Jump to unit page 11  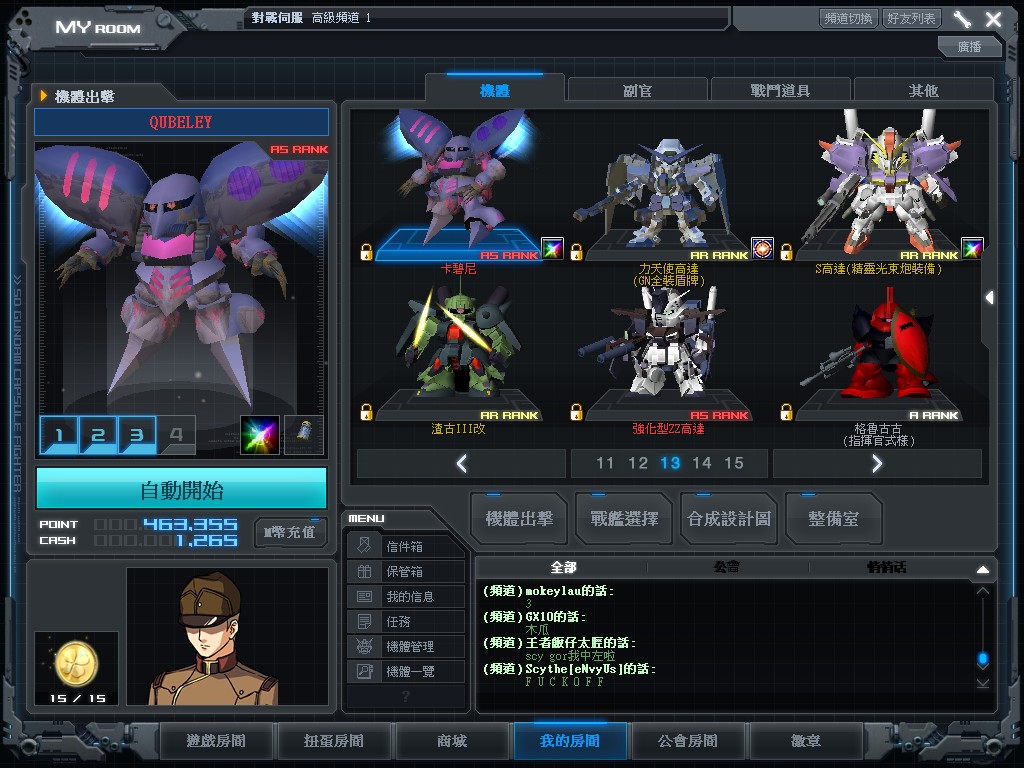tap(605, 463)
